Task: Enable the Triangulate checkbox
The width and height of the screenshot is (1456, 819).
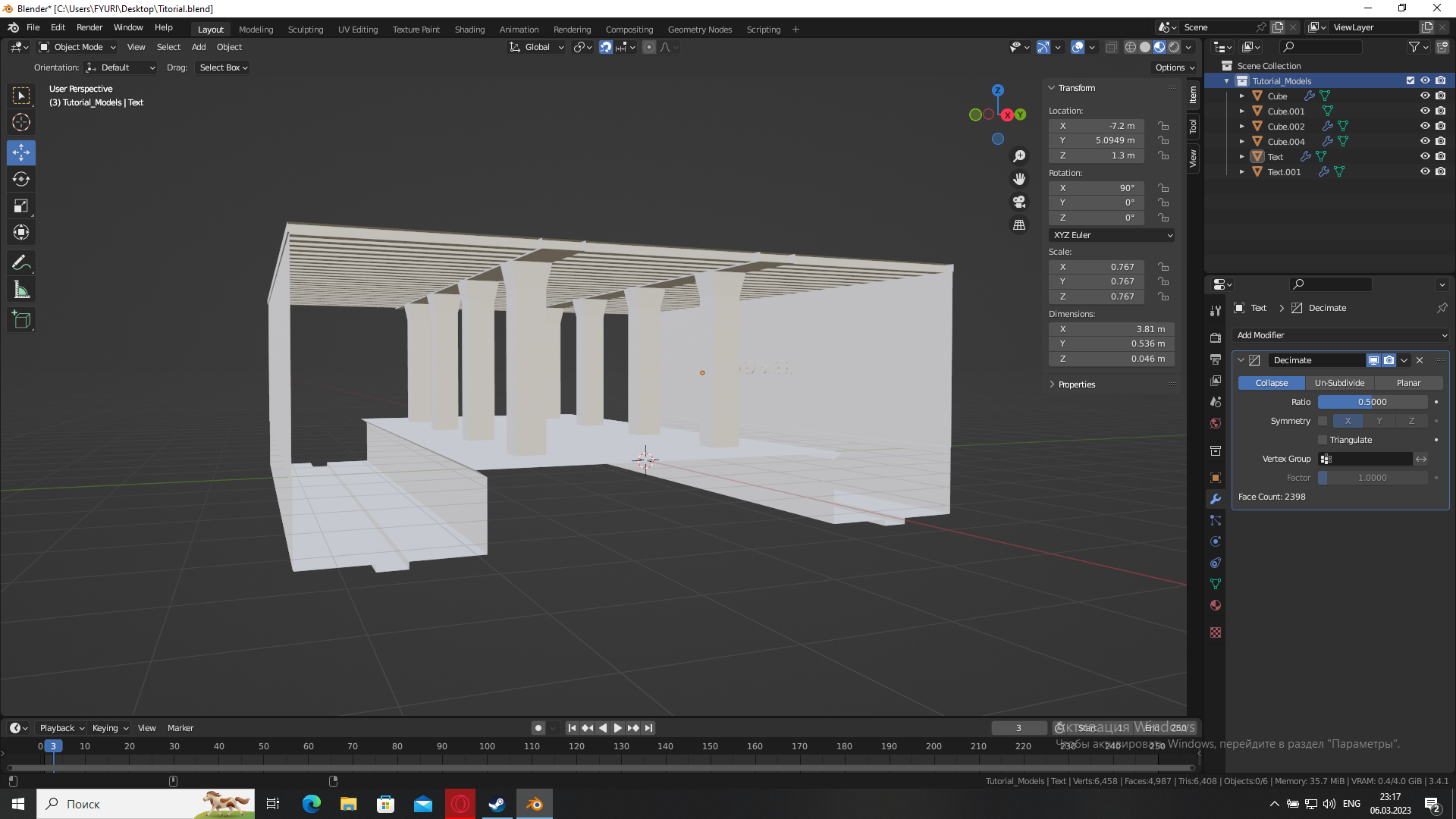Action: coord(1323,440)
